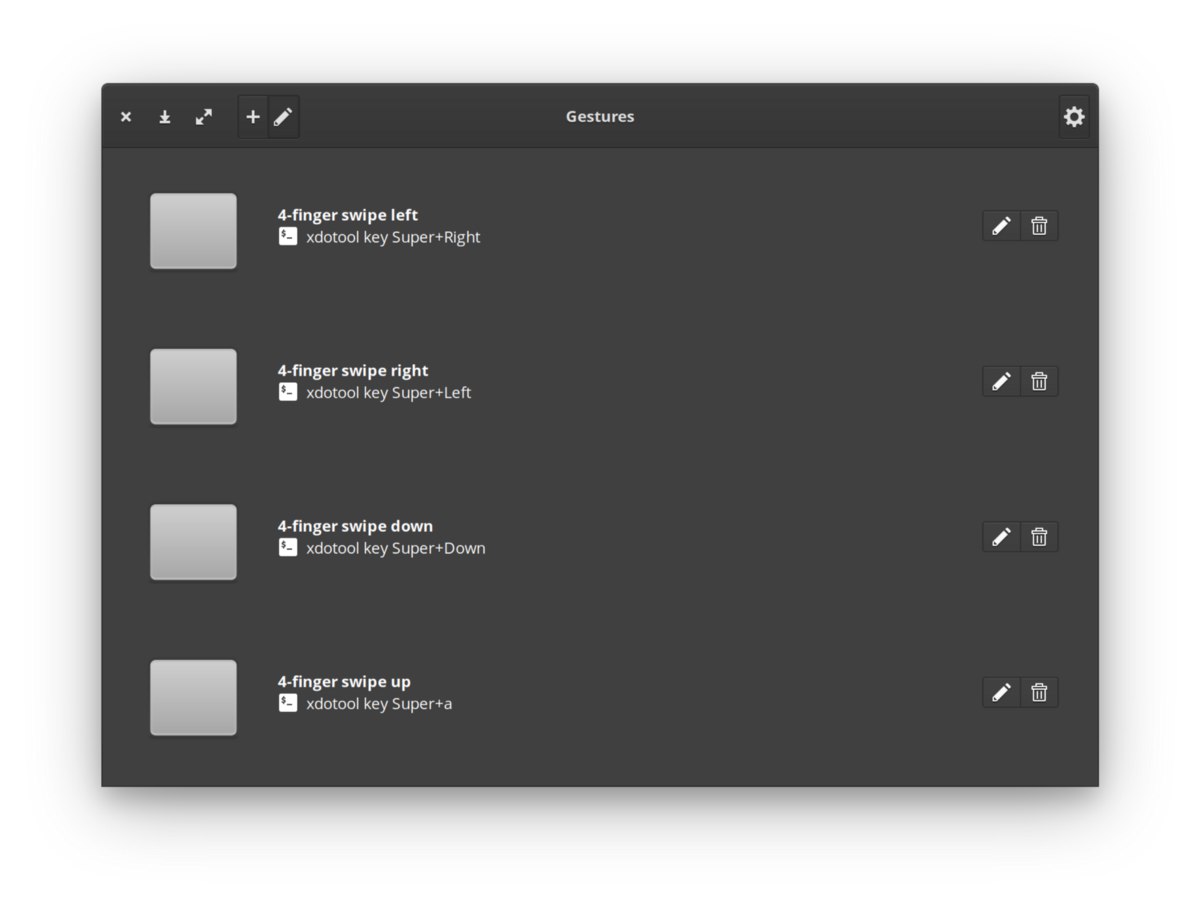This screenshot has width=1200, height=906.
Task: Click the "xdotool key Super+a" command text
Action: click(379, 704)
